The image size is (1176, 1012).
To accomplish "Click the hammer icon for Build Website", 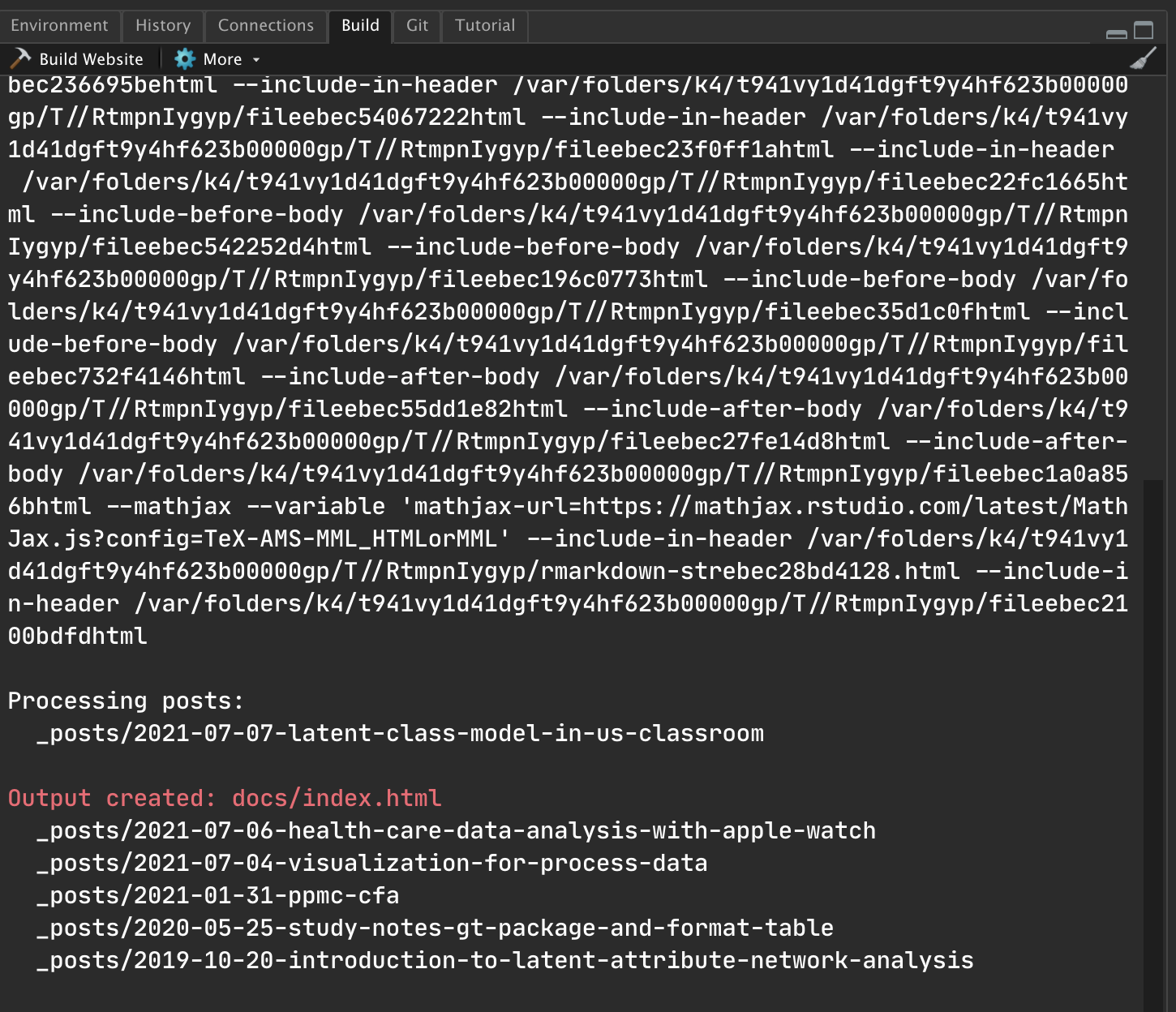I will 20,59.
